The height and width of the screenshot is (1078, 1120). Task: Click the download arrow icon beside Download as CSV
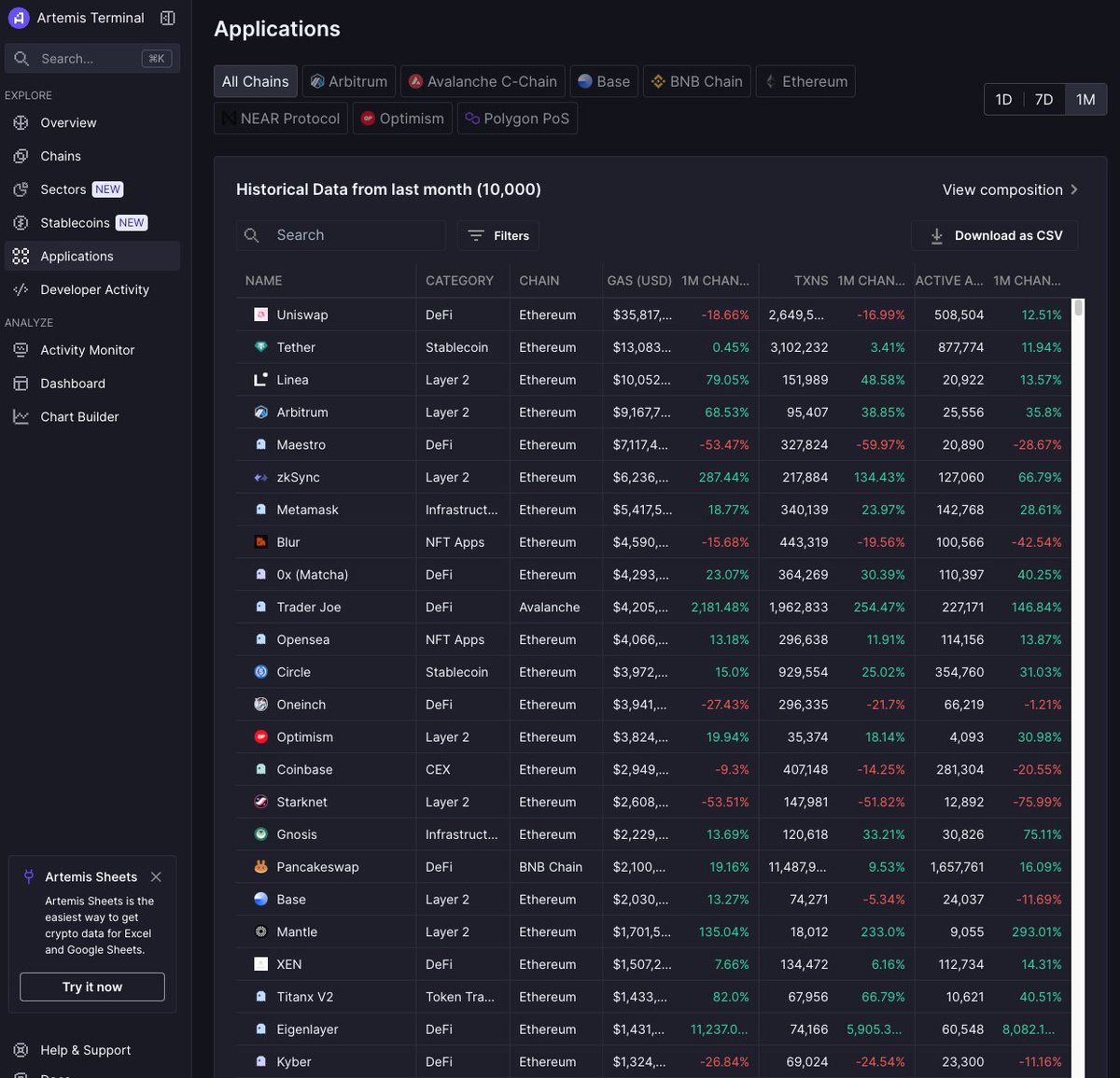936,236
